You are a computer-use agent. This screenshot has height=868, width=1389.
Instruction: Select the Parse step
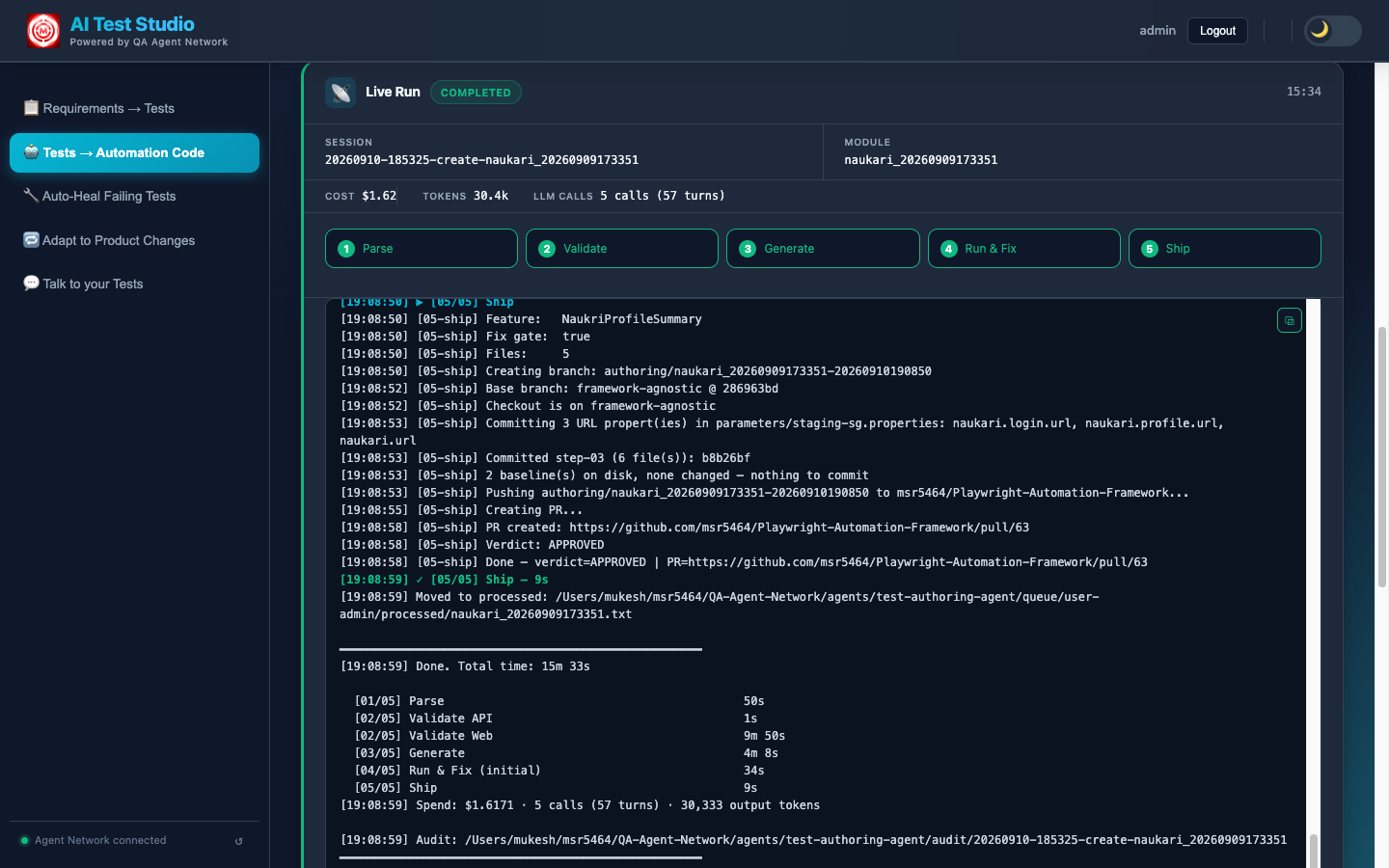coord(422,248)
